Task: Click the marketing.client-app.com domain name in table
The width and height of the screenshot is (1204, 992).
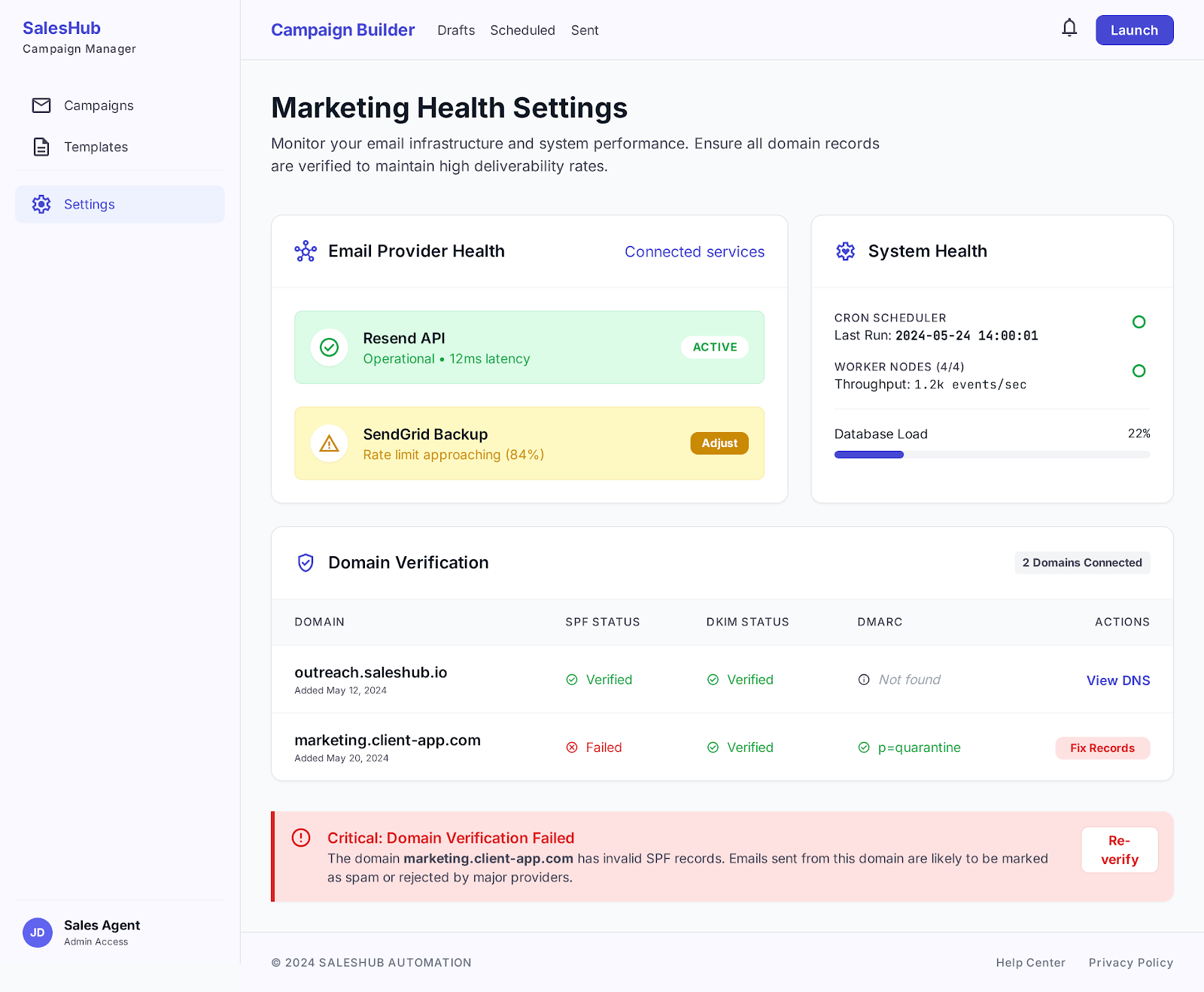Action: [388, 740]
